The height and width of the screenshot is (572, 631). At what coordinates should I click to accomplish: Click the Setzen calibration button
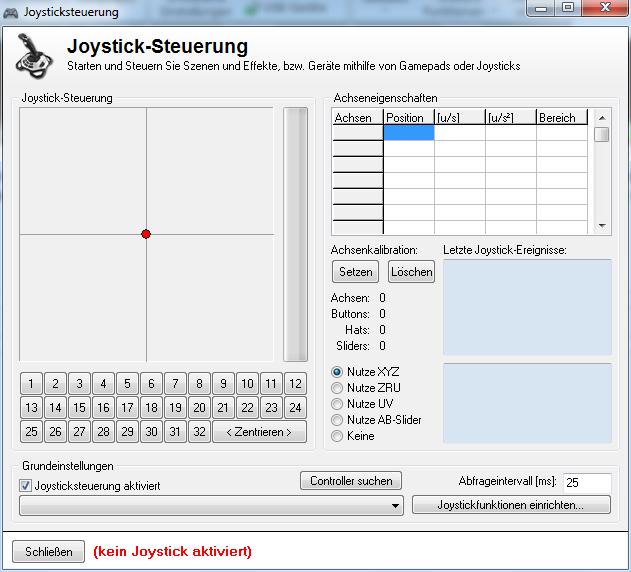pos(355,272)
